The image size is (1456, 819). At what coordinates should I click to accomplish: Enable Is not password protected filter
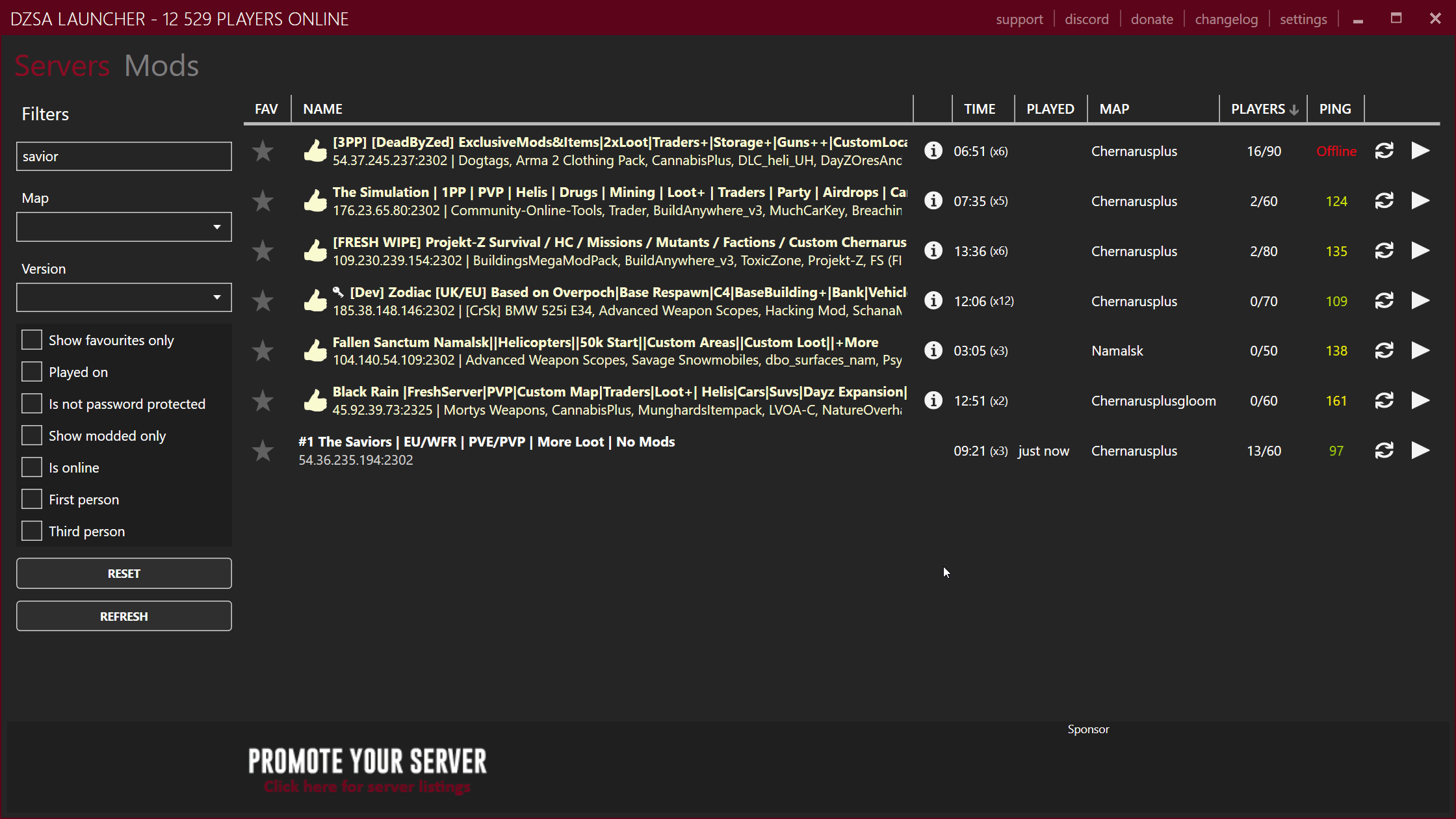coord(32,403)
